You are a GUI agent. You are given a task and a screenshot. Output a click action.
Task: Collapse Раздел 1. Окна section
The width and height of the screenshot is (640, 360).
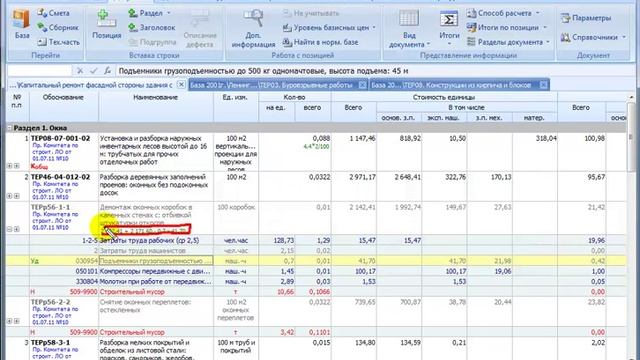[x=10, y=128]
